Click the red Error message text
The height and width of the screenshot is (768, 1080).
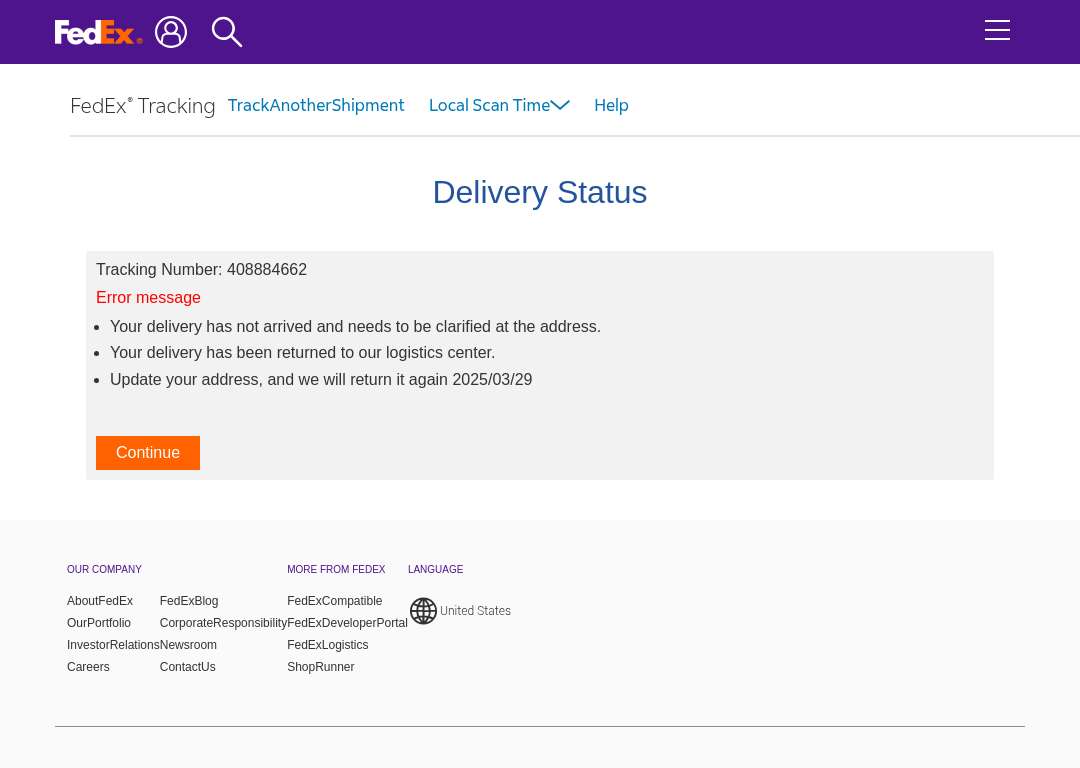148,298
